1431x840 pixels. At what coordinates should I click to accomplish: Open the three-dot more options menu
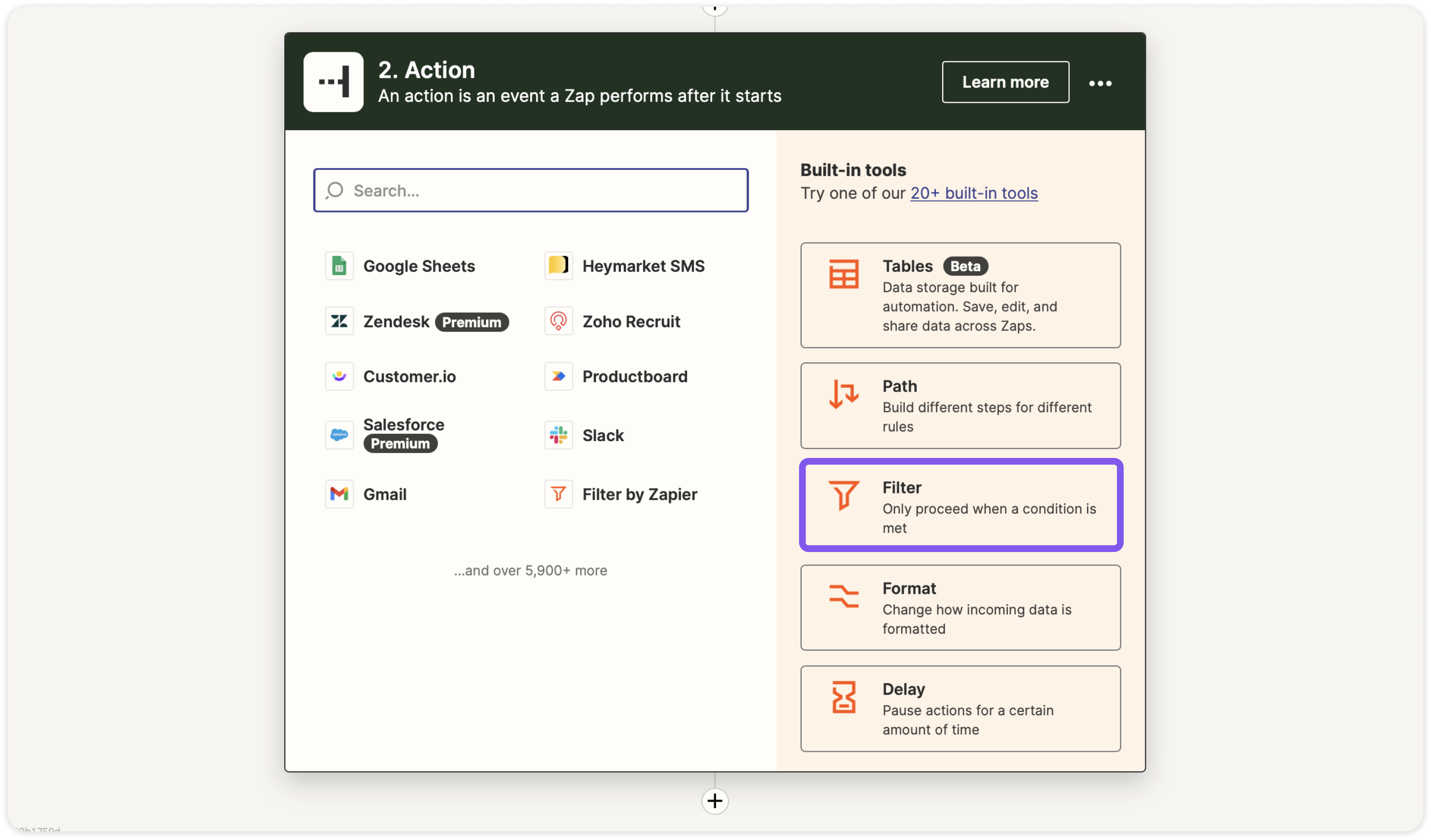pyautogui.click(x=1100, y=84)
